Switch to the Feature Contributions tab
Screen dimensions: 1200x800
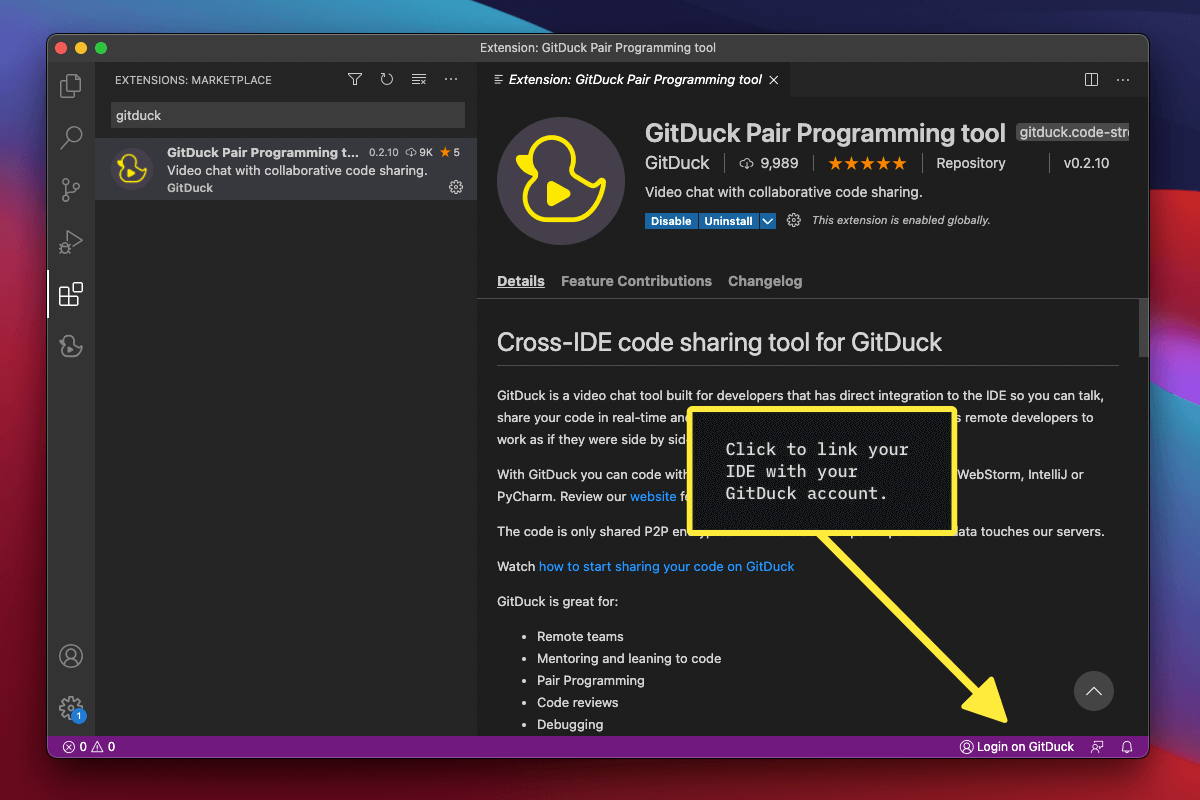[x=636, y=281]
